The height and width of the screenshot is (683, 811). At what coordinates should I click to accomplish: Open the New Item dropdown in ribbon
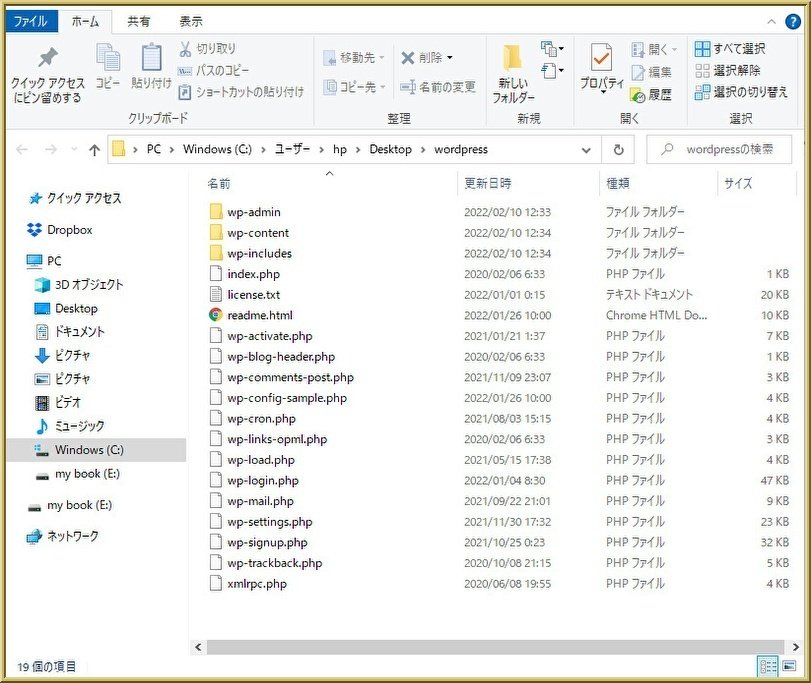pyautogui.click(x=552, y=49)
